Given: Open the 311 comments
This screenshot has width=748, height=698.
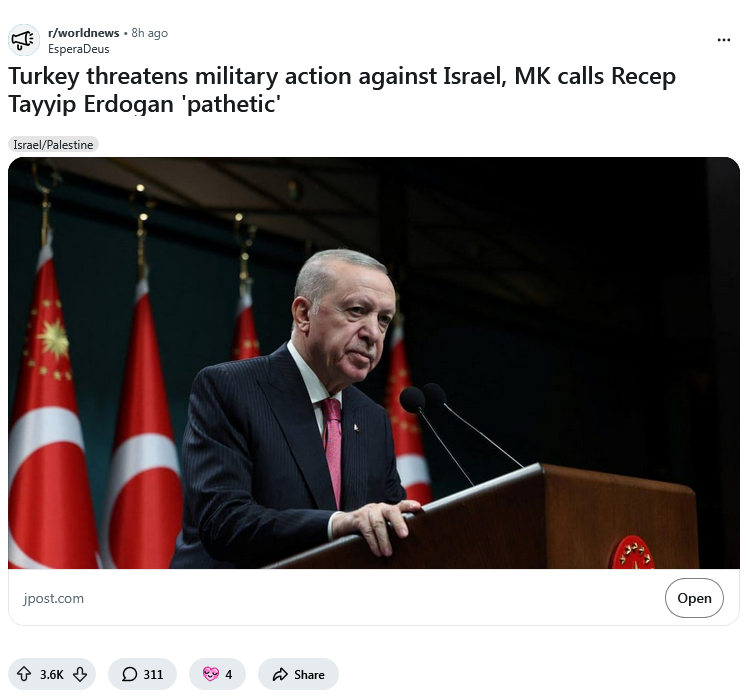Looking at the screenshot, I should [142, 674].
